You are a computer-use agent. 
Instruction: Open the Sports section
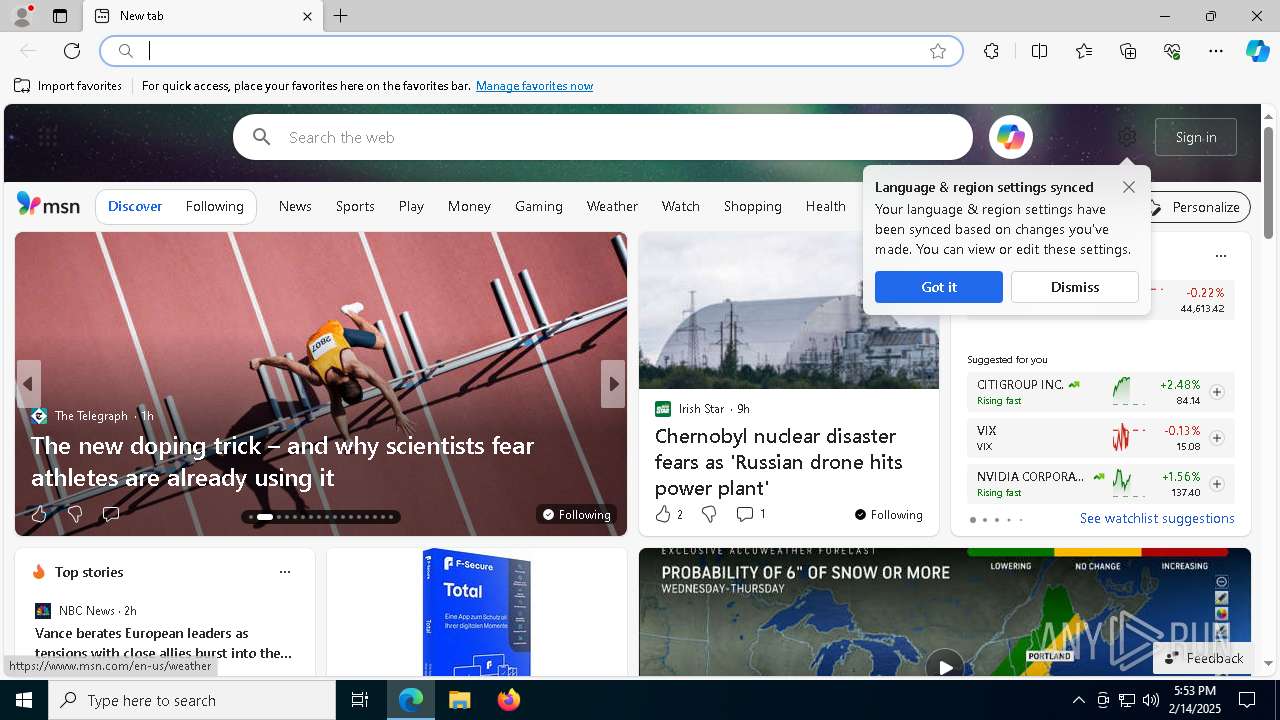coord(355,206)
